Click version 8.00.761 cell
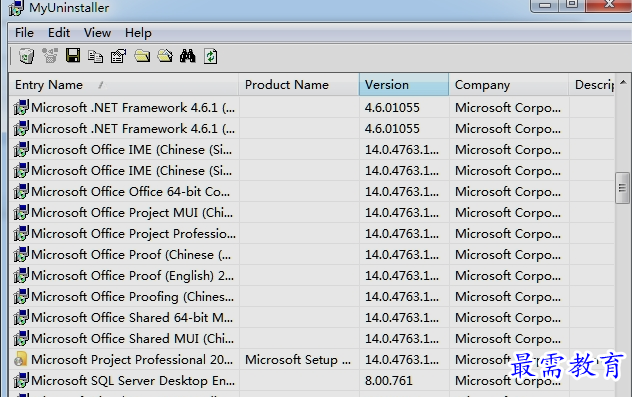 (404, 380)
